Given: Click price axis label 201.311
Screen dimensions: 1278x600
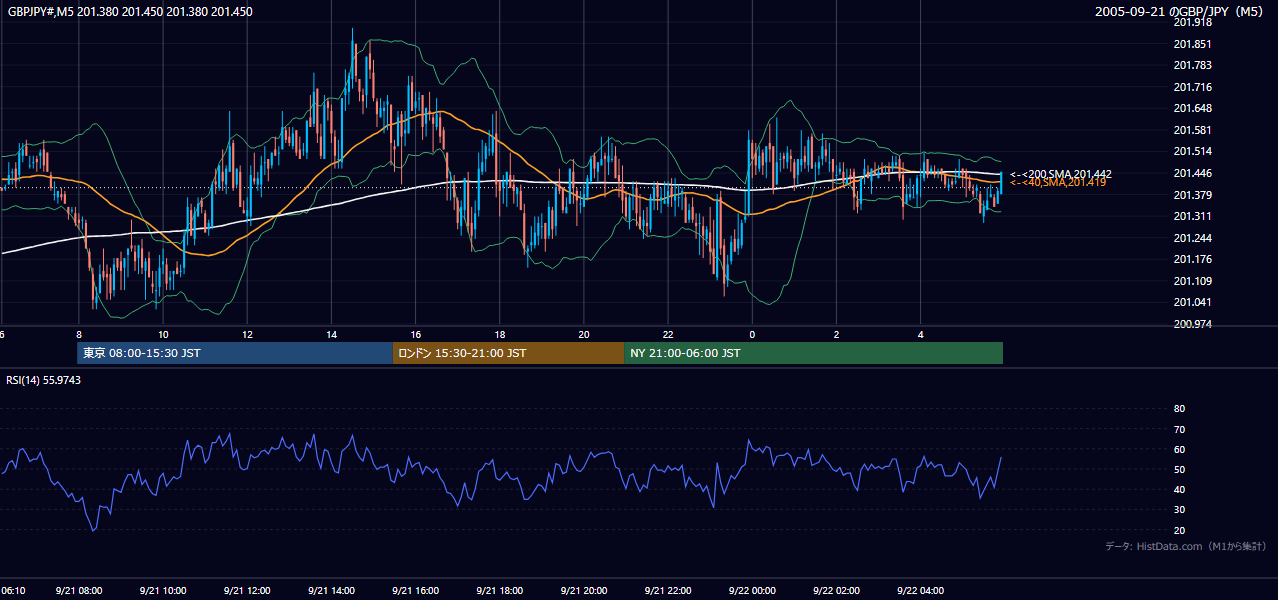Looking at the screenshot, I should (x=1192, y=217).
